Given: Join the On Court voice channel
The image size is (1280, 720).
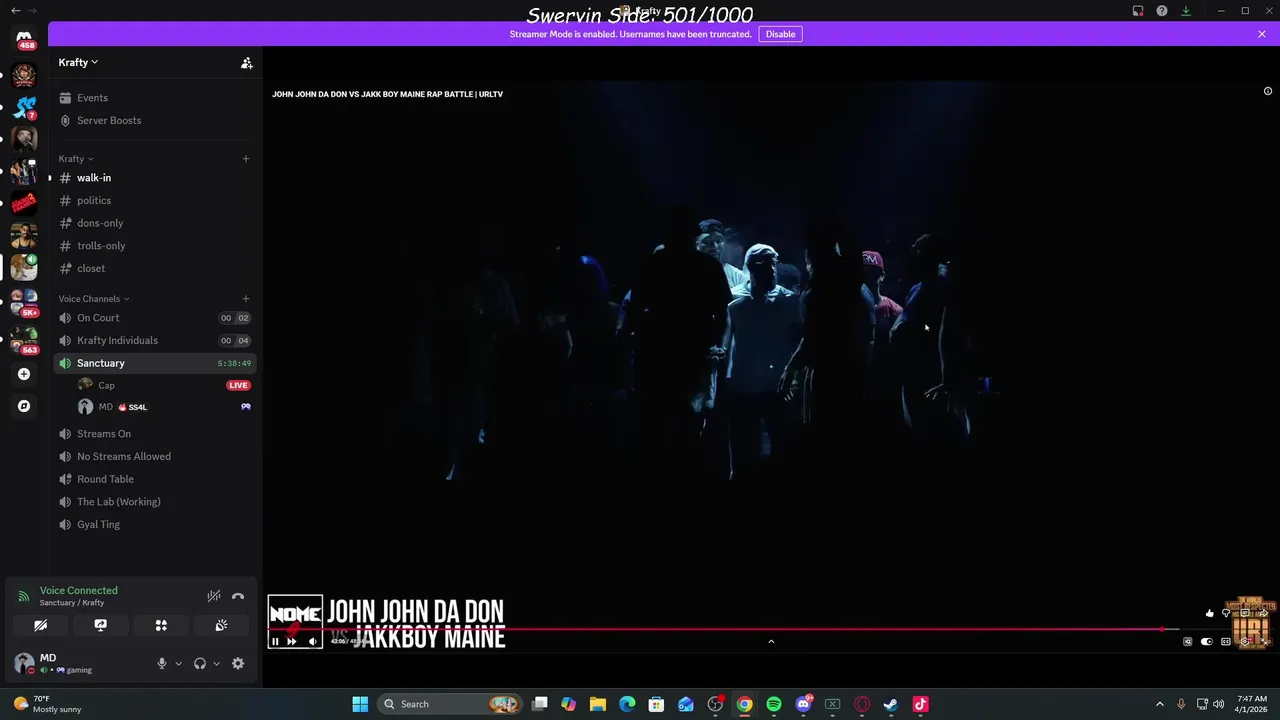Looking at the screenshot, I should [x=155, y=318].
